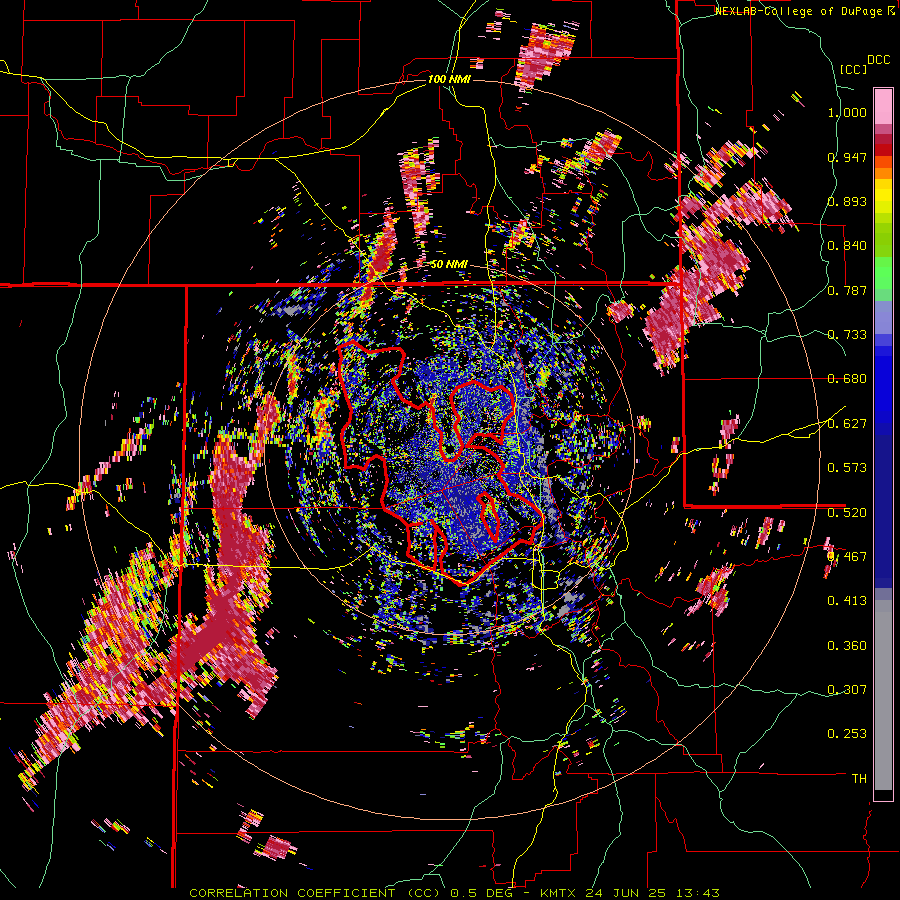Click the DCC product label
Screen dimensions: 900x900
(878, 60)
